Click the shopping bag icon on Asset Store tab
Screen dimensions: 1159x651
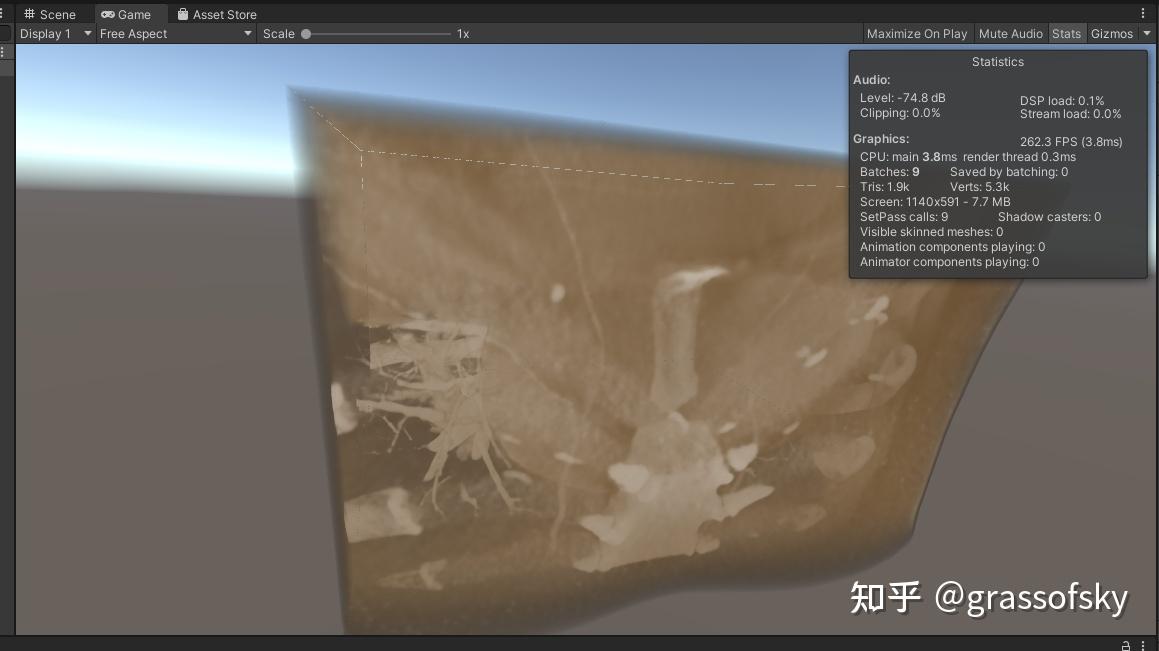coord(182,14)
